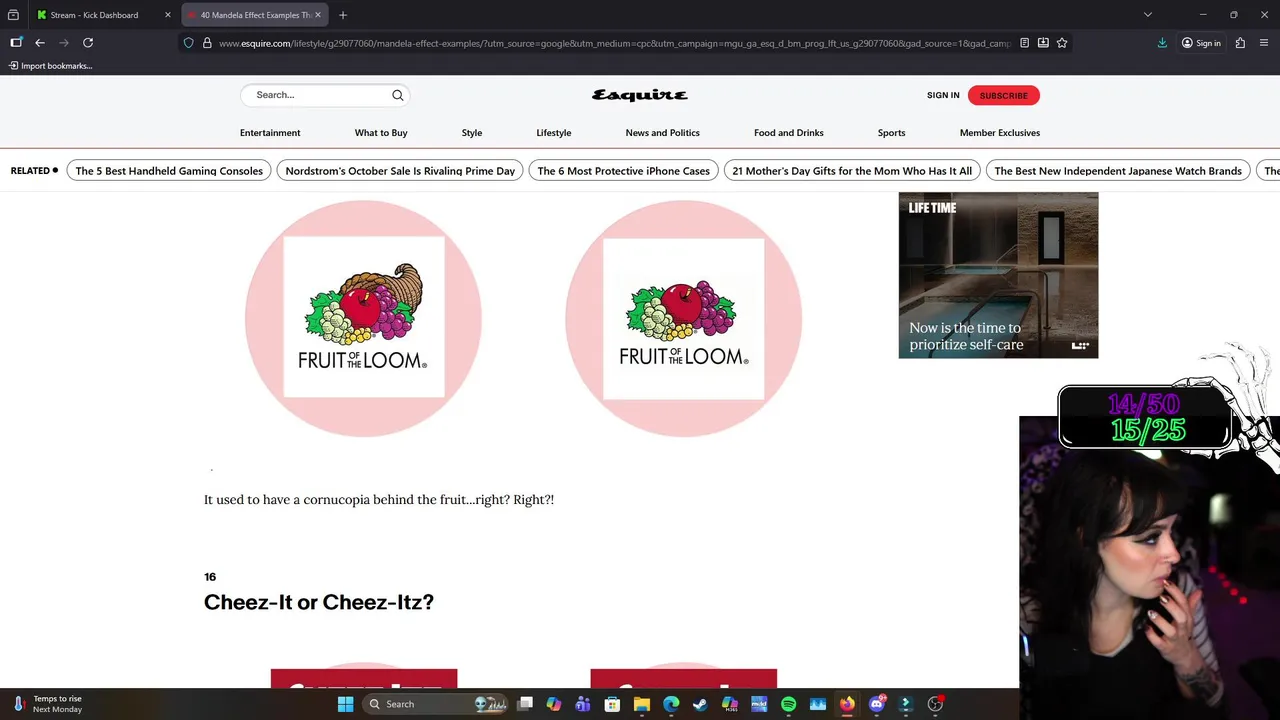1280x720 pixels.
Task: Close the Stream - Kick Dashboard tab
Action: click(167, 15)
